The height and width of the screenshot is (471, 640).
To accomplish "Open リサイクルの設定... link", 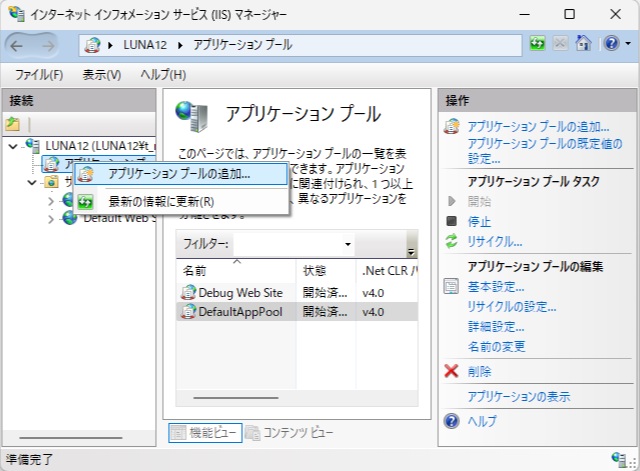I will tap(511, 307).
